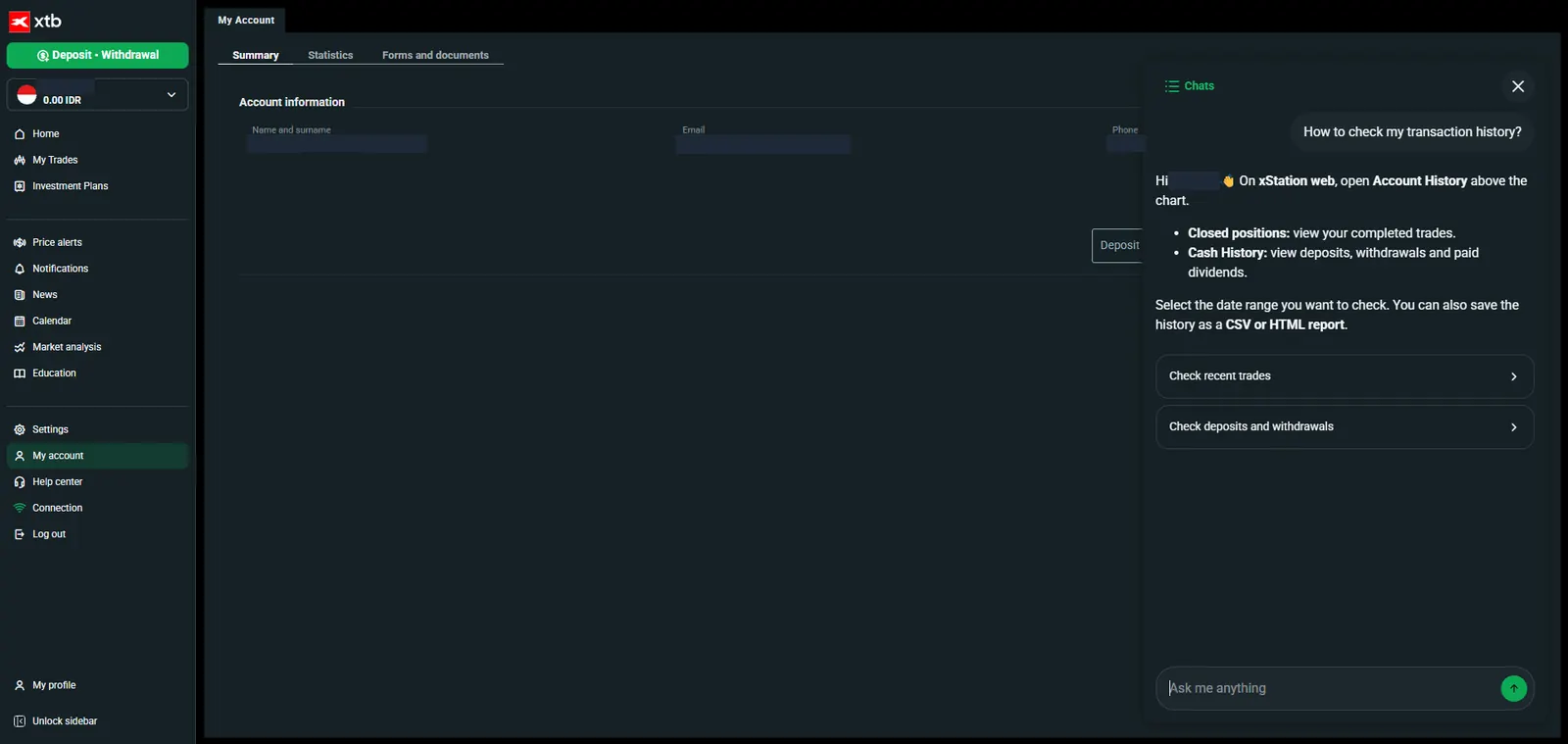The width and height of the screenshot is (1568, 744).
Task: Open My account in sidebar
Action: click(97, 456)
